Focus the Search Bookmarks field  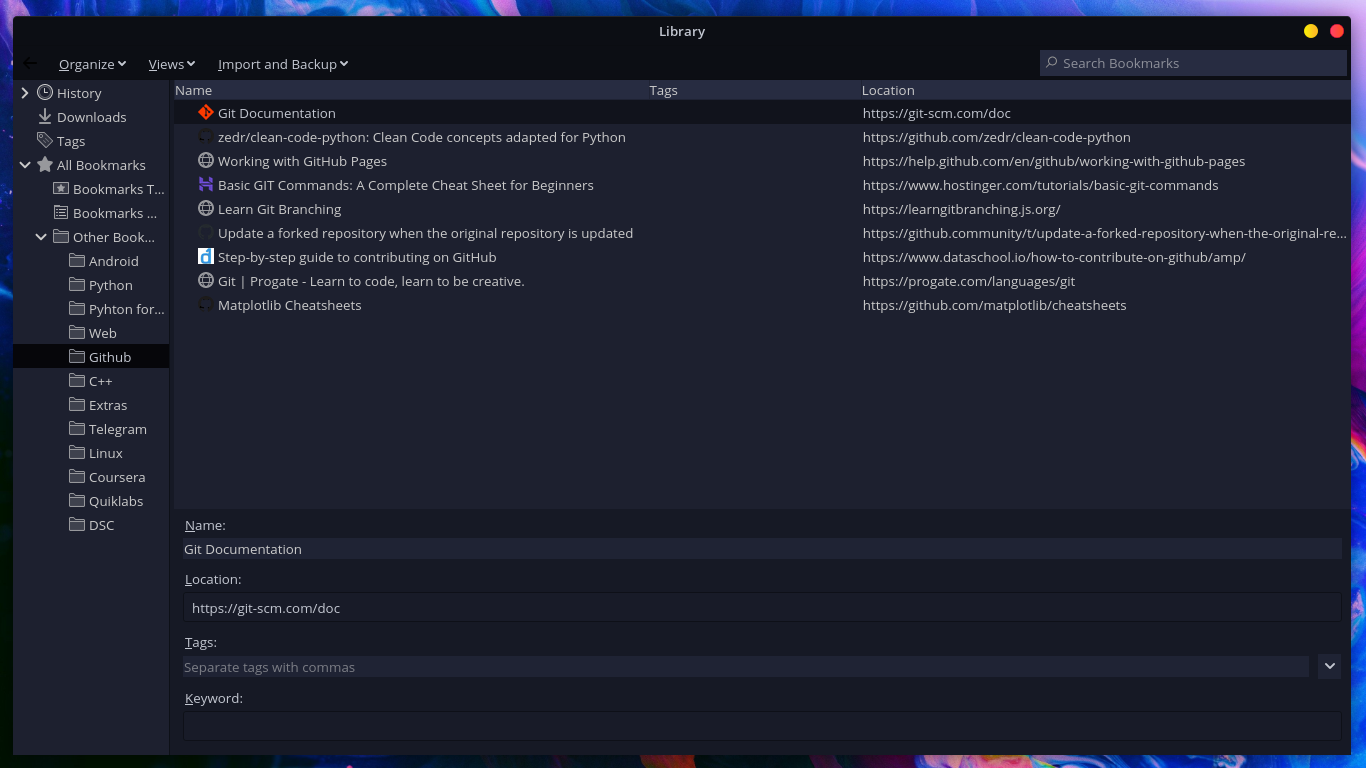[x=1193, y=63]
